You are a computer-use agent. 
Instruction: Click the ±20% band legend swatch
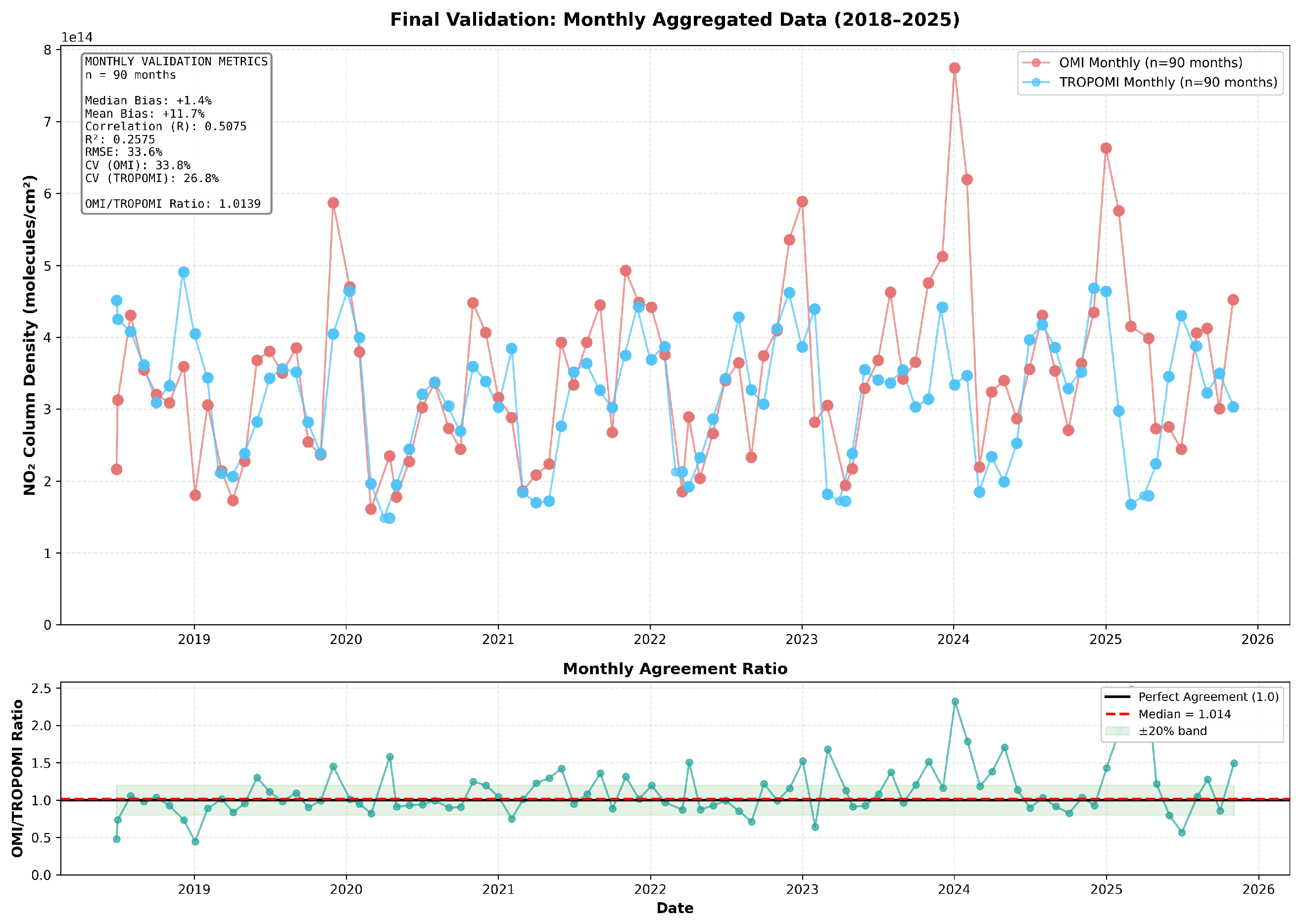(x=1117, y=731)
